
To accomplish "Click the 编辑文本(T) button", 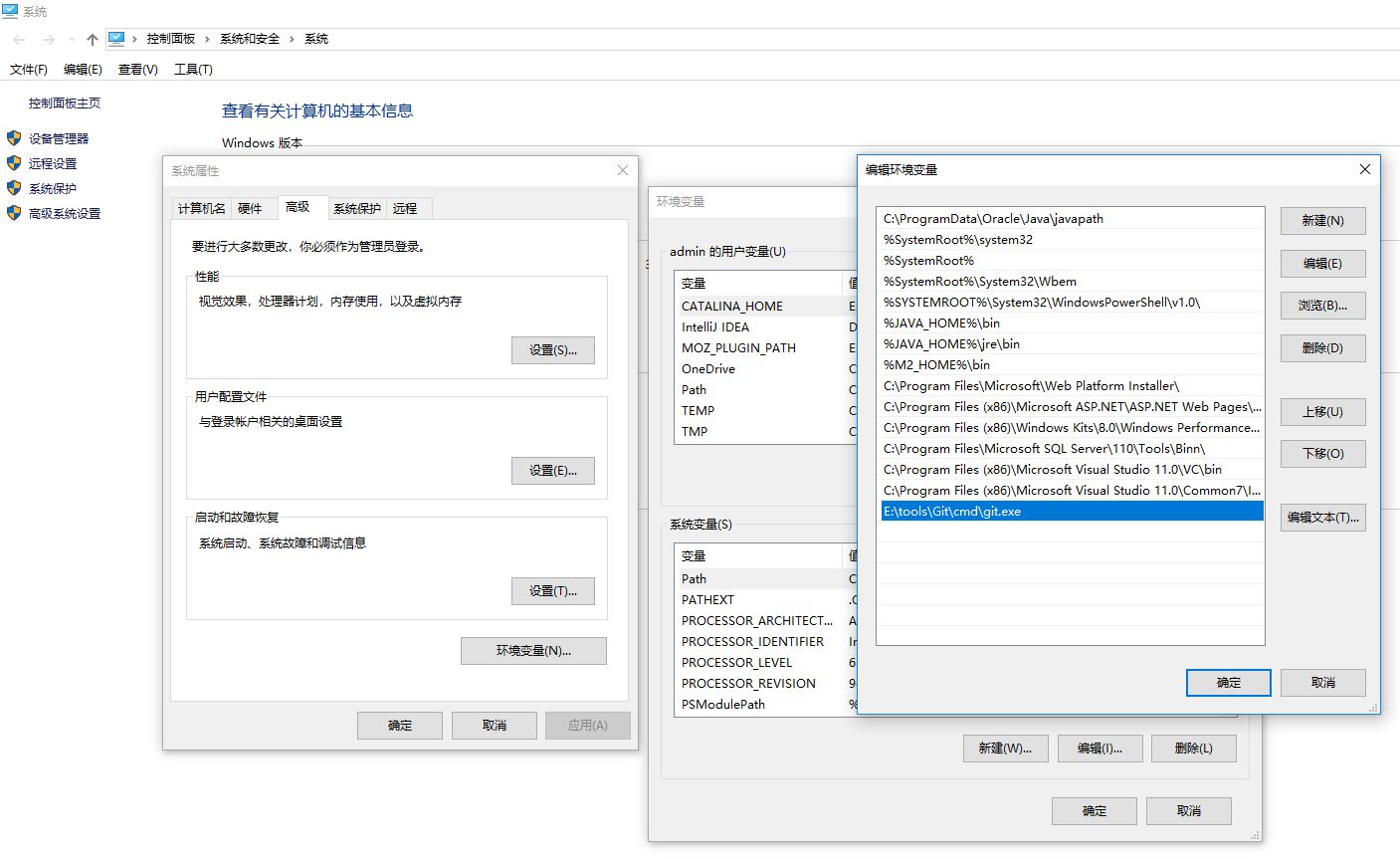I will point(1322,517).
